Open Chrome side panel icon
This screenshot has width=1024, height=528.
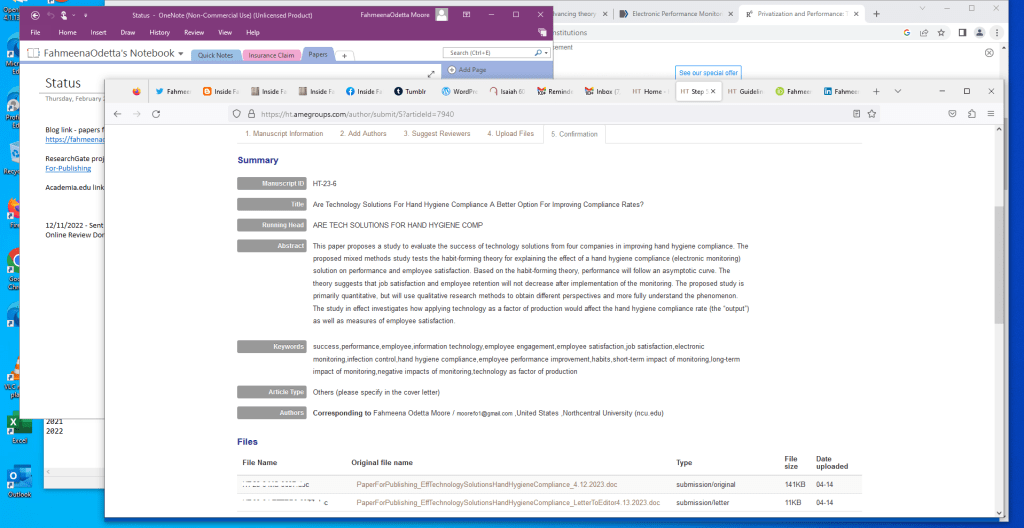click(962, 33)
